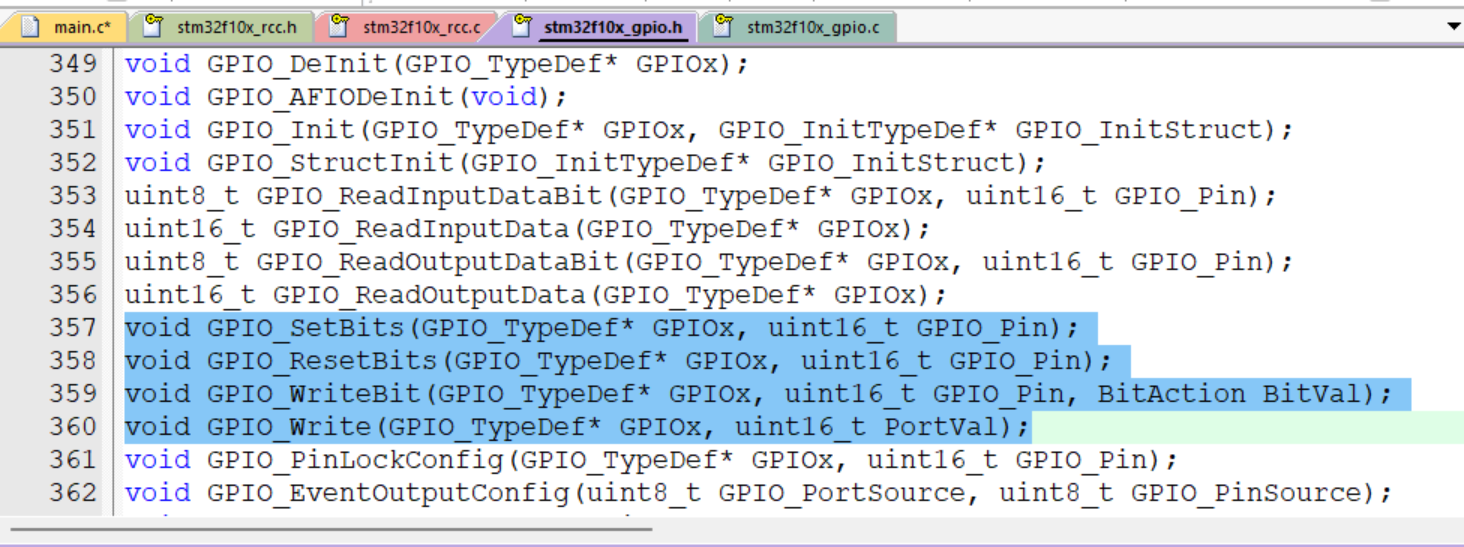Screen dimensions: 1464x547
Task: Click the BitAction keyword on line 359
Action: pos(1171,394)
